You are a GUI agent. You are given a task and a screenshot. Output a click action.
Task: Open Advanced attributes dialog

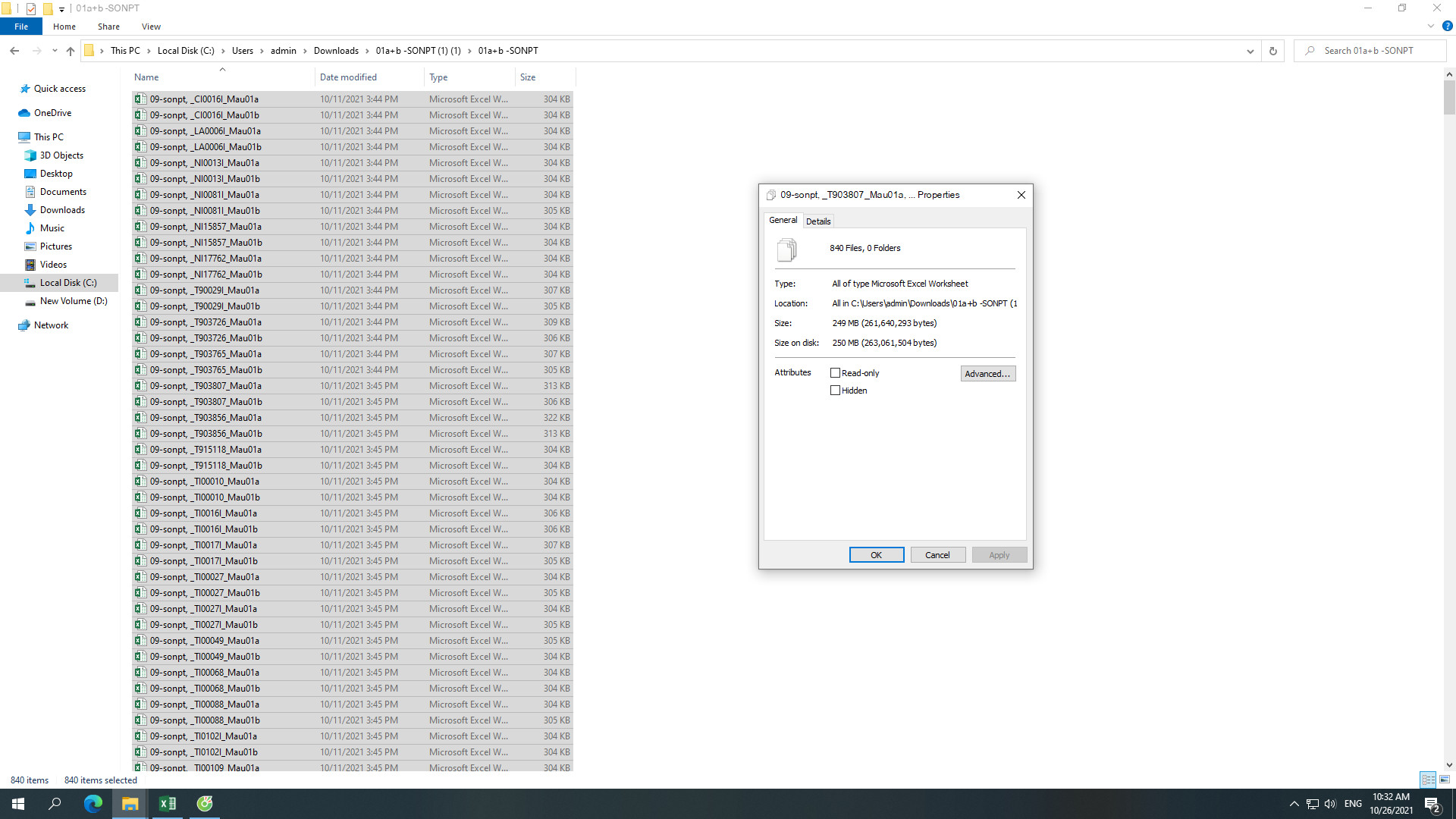[987, 374]
